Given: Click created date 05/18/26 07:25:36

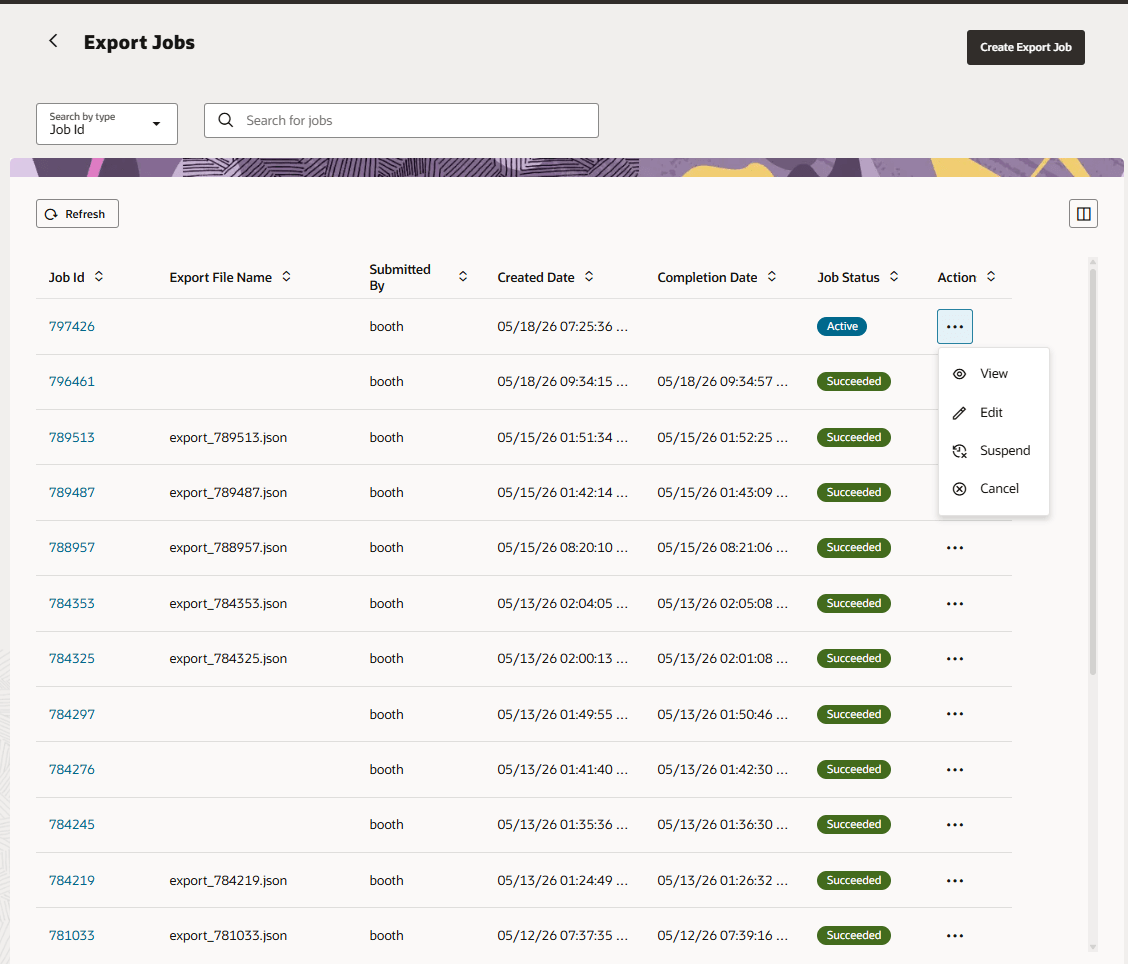Looking at the screenshot, I should (562, 327).
